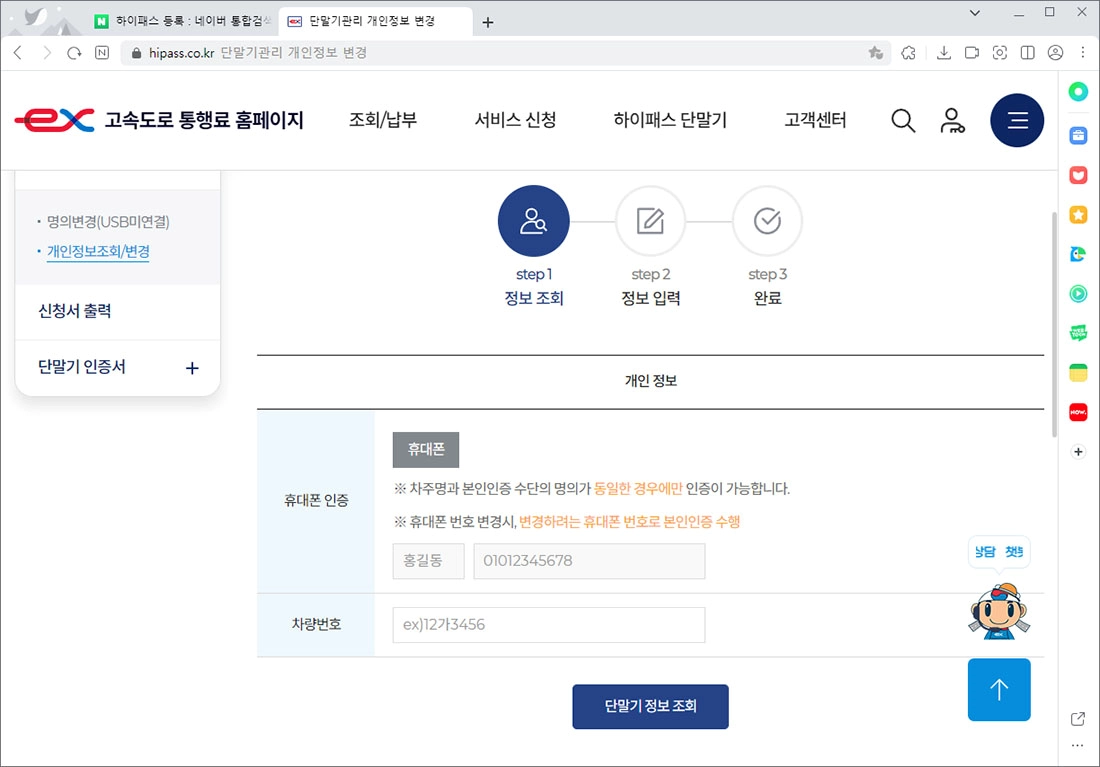Open the tab list chevron in title bar
Image resolution: width=1100 pixels, height=767 pixels.
(974, 14)
